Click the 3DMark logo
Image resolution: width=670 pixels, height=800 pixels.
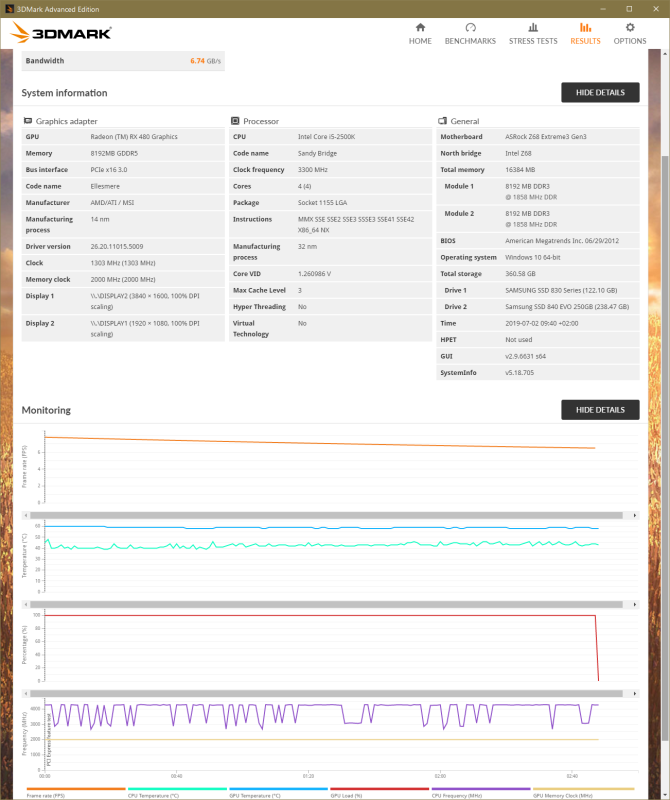61,33
